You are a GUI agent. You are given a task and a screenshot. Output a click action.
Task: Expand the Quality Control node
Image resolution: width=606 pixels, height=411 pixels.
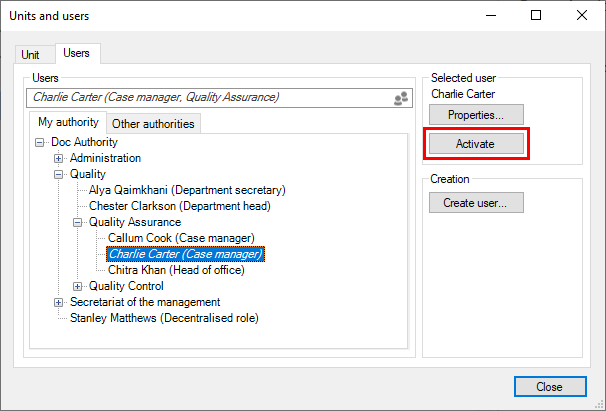tap(78, 286)
